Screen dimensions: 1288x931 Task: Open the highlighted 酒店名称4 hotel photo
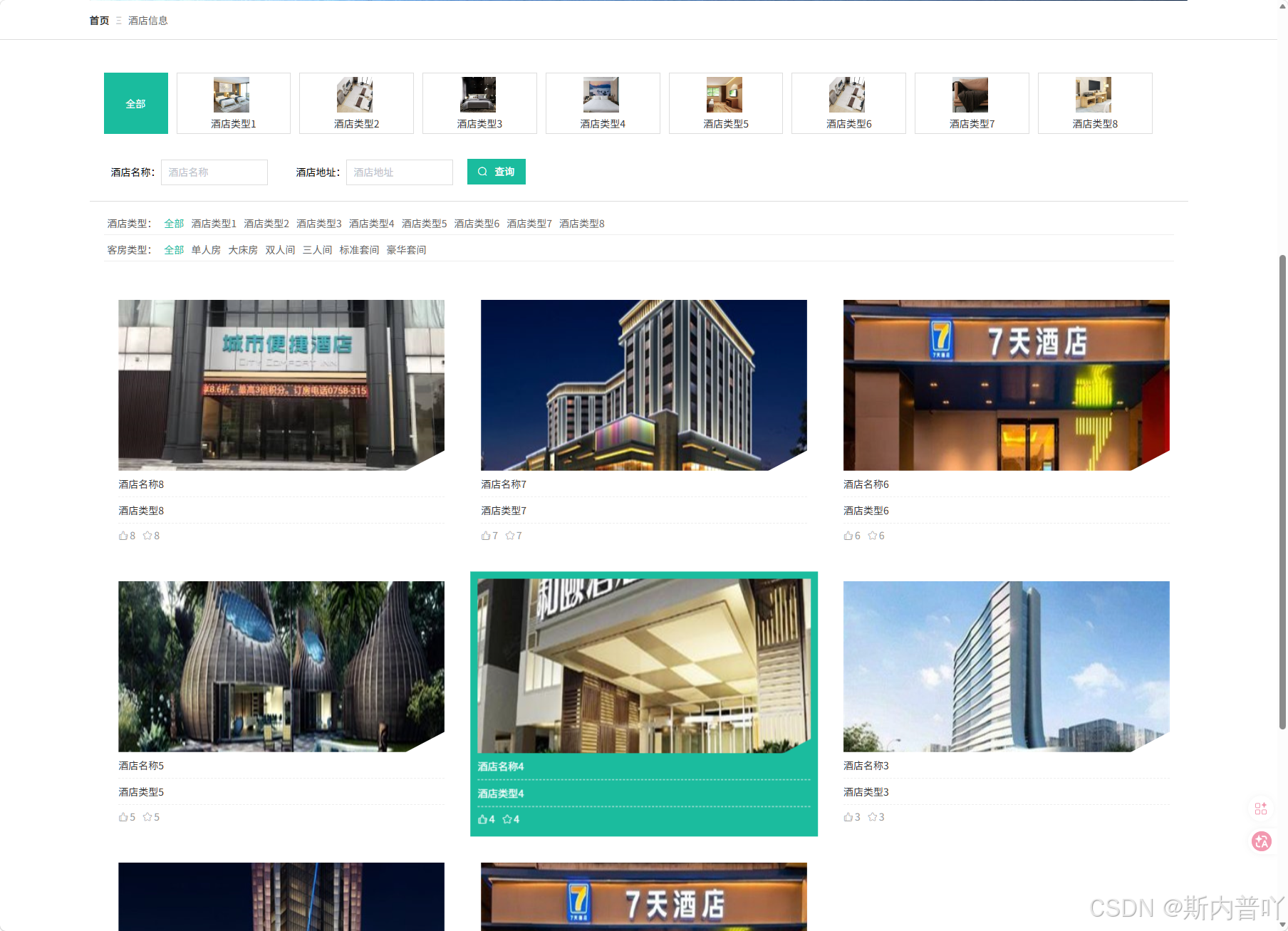coord(644,666)
